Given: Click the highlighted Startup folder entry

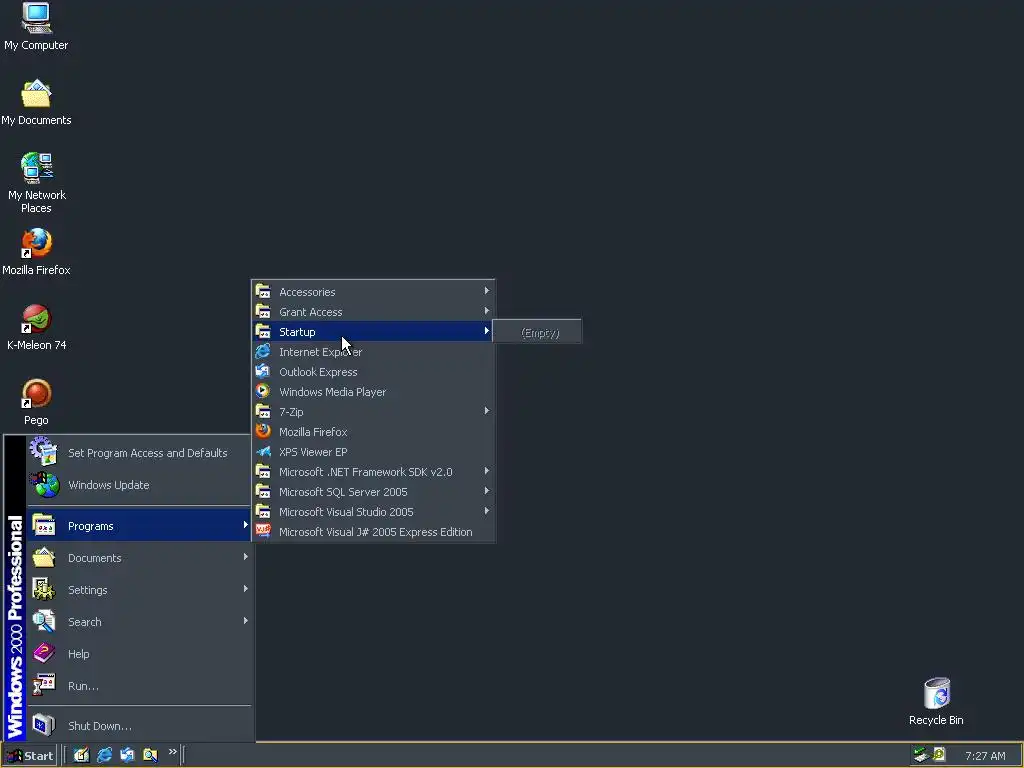Looking at the screenshot, I should coord(373,331).
